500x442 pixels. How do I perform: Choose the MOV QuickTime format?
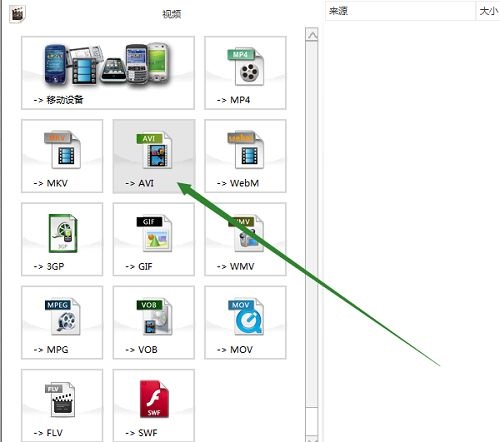[245, 322]
